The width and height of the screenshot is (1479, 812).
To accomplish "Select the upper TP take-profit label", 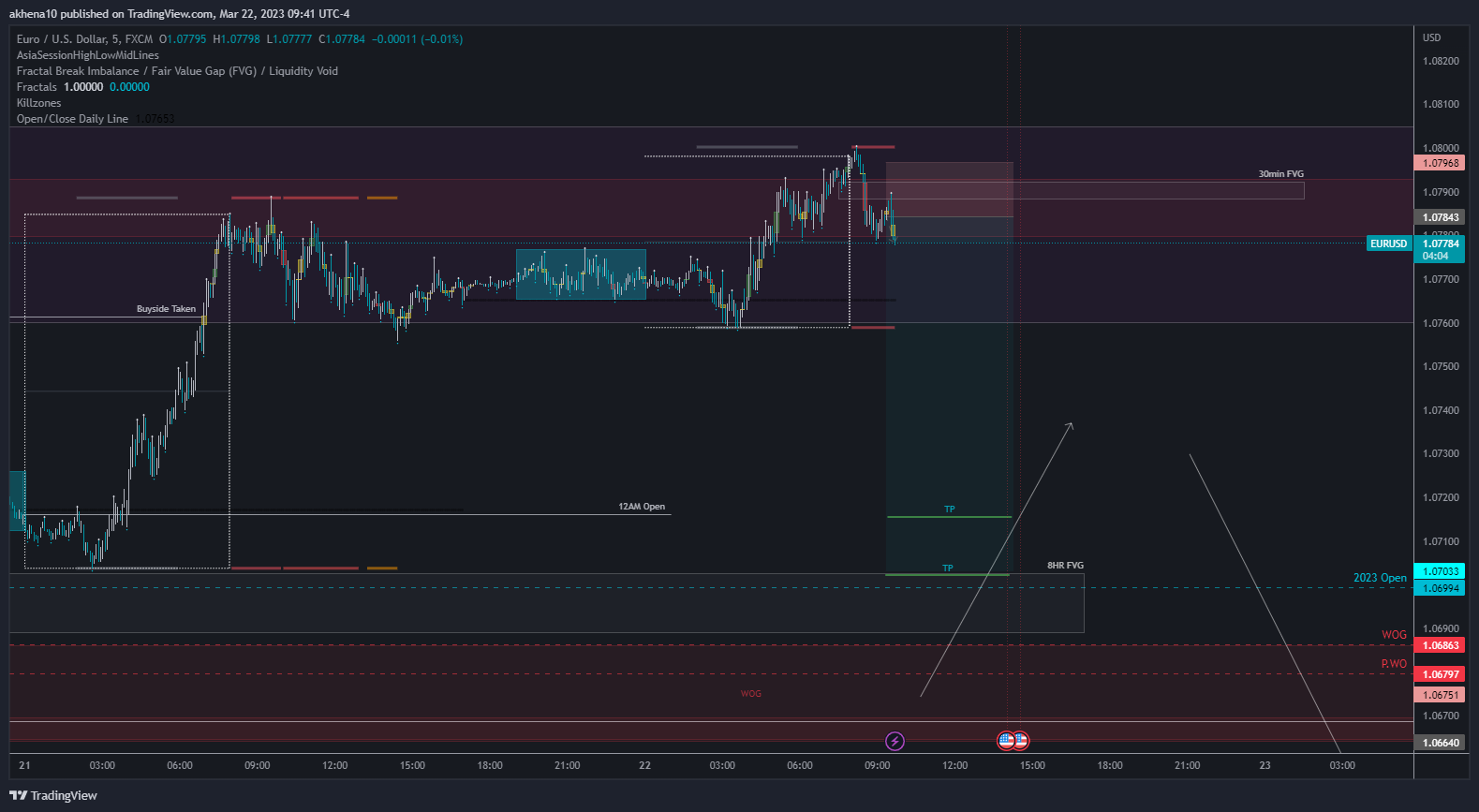I will [949, 509].
